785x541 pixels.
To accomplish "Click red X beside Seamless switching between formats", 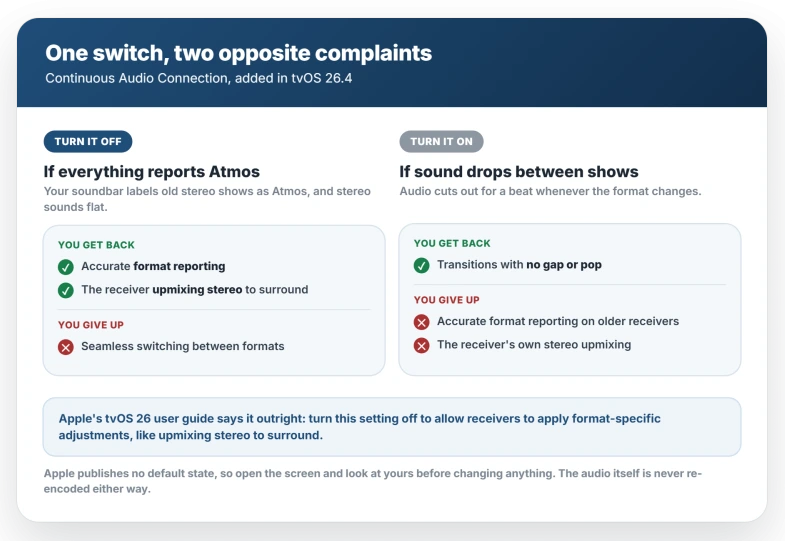I will click(66, 347).
